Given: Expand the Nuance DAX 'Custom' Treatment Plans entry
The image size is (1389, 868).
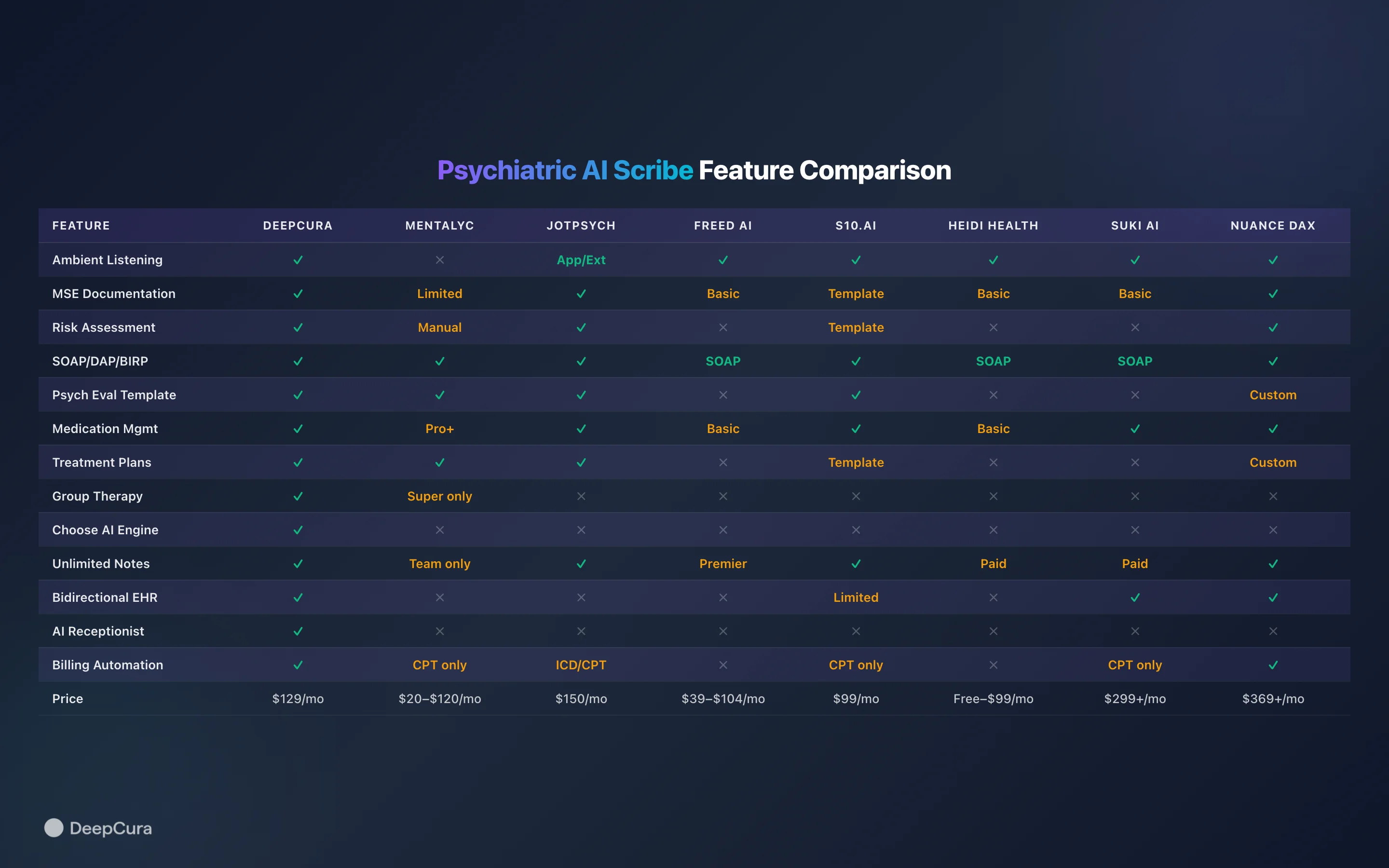Looking at the screenshot, I should click(1273, 462).
